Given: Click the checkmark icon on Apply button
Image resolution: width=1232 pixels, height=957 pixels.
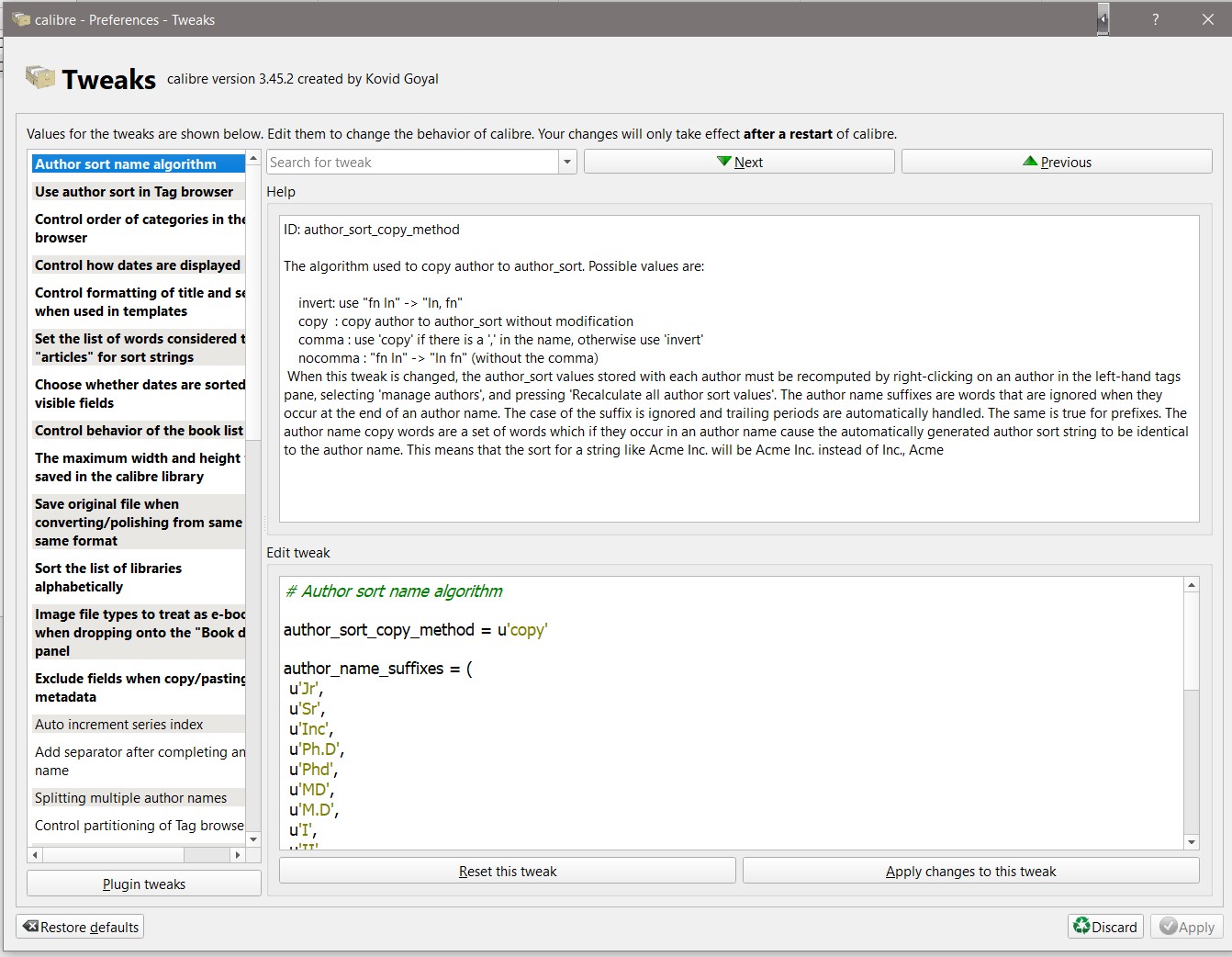Looking at the screenshot, I should pos(1169,926).
